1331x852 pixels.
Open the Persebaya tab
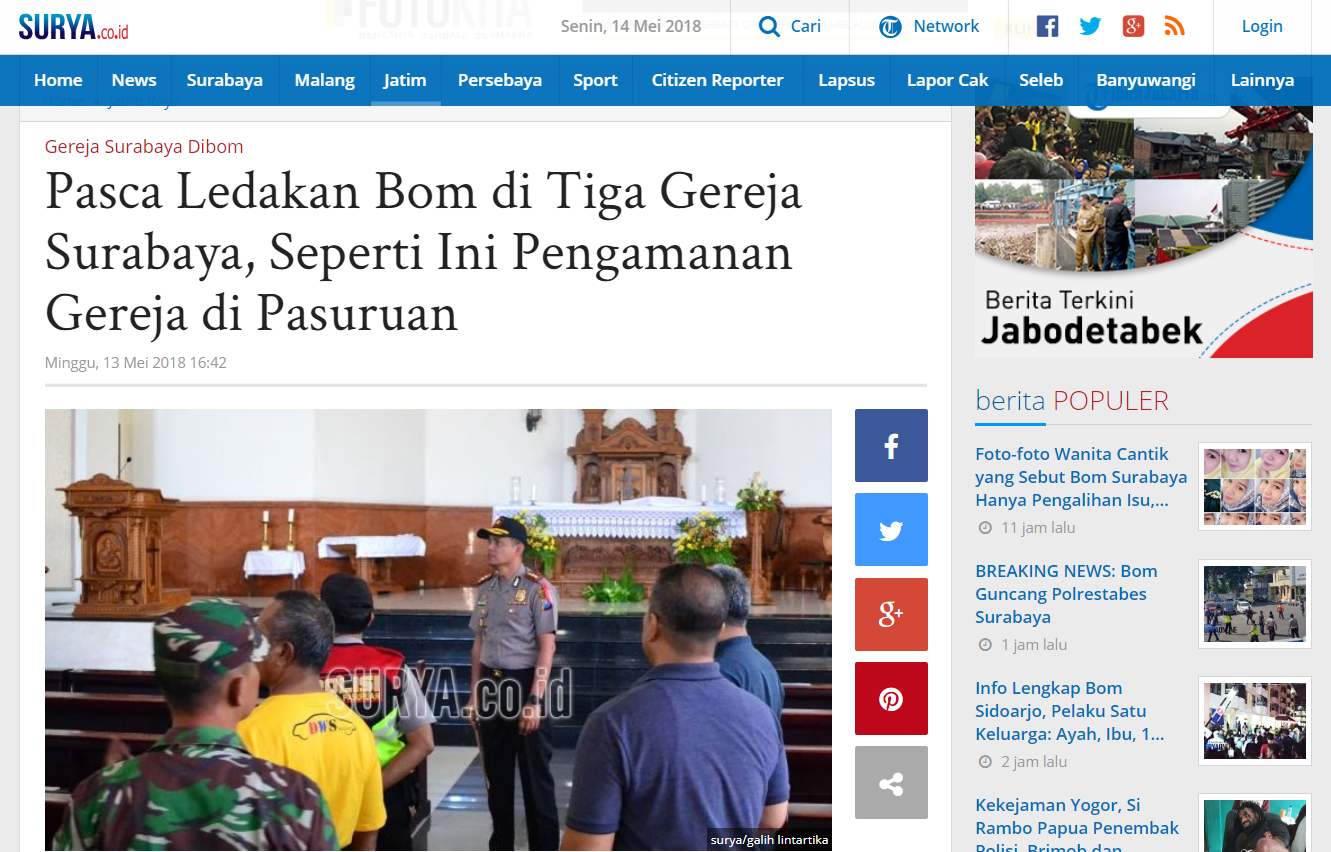499,80
